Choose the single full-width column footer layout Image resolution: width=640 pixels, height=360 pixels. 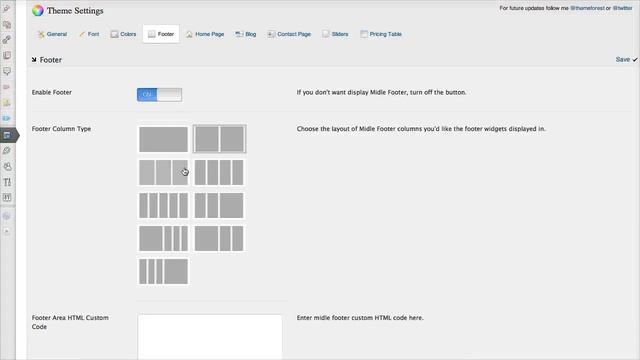point(163,139)
